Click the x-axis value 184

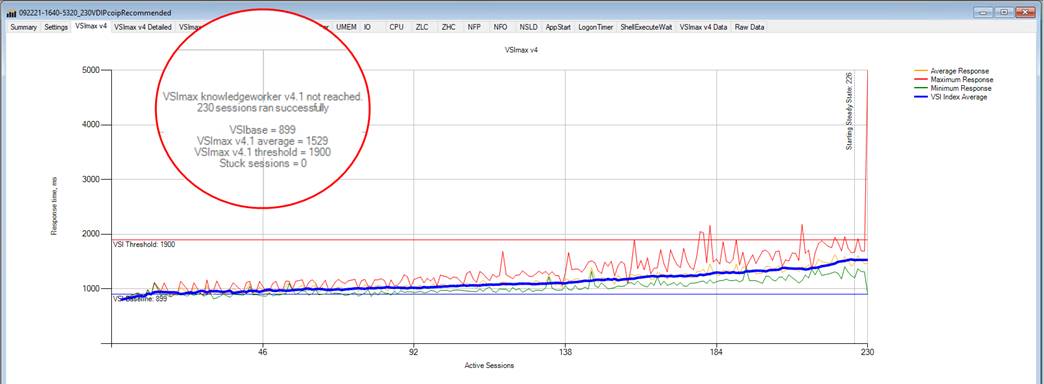pyautogui.click(x=717, y=351)
